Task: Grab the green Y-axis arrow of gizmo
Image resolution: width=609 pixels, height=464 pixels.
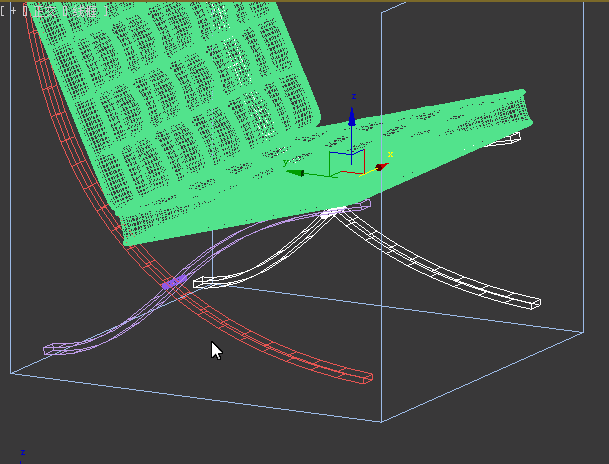Action: (295, 173)
